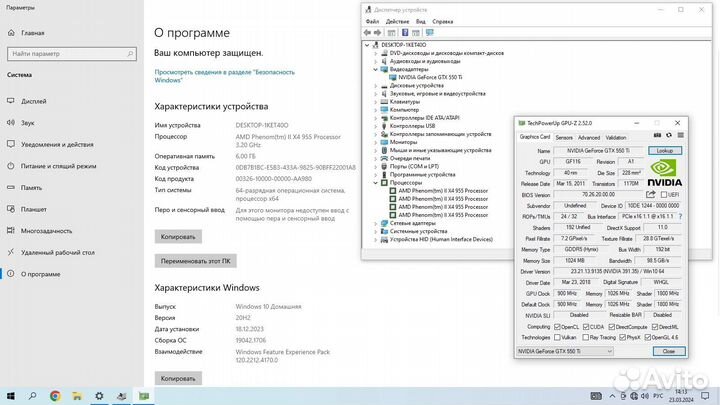
Task: Collapse the Процессоры node
Action: click(x=376, y=183)
